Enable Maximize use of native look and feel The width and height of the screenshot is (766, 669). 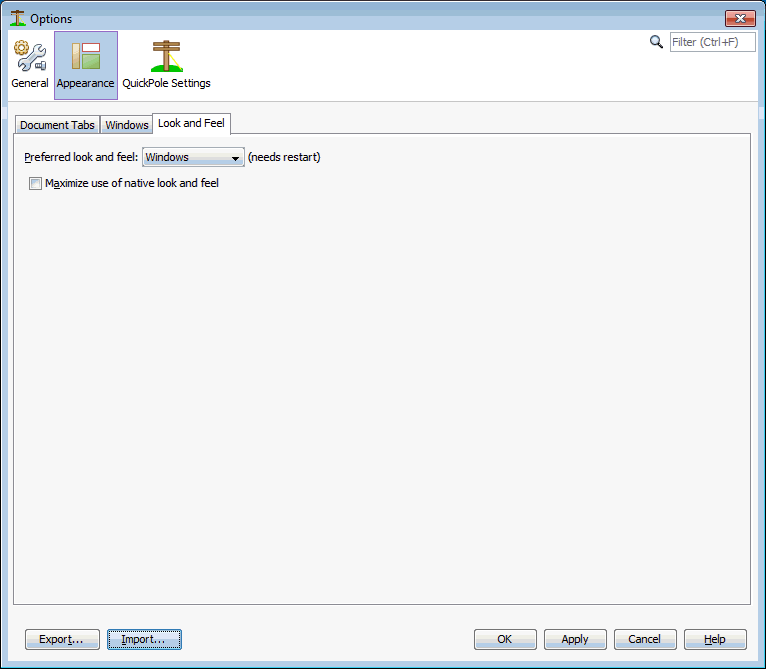tap(35, 183)
